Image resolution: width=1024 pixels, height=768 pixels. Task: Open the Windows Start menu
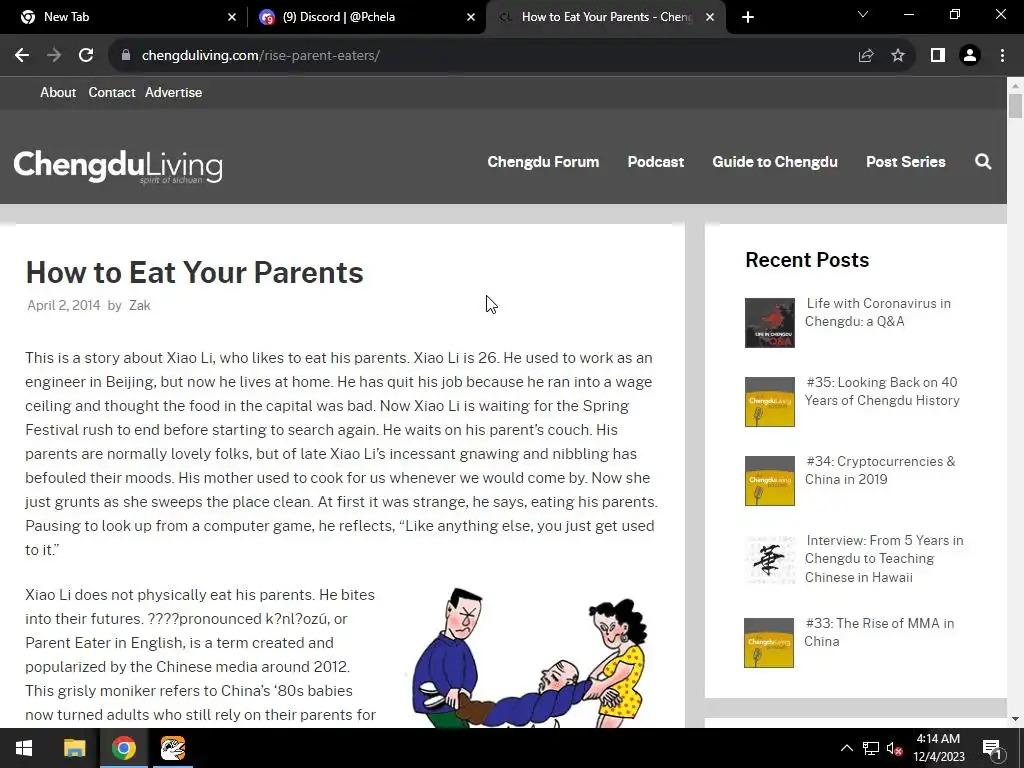click(x=24, y=748)
